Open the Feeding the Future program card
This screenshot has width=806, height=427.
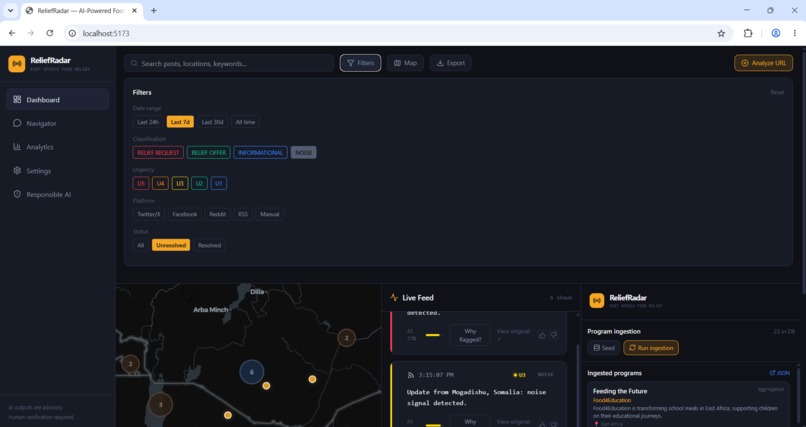coord(689,404)
